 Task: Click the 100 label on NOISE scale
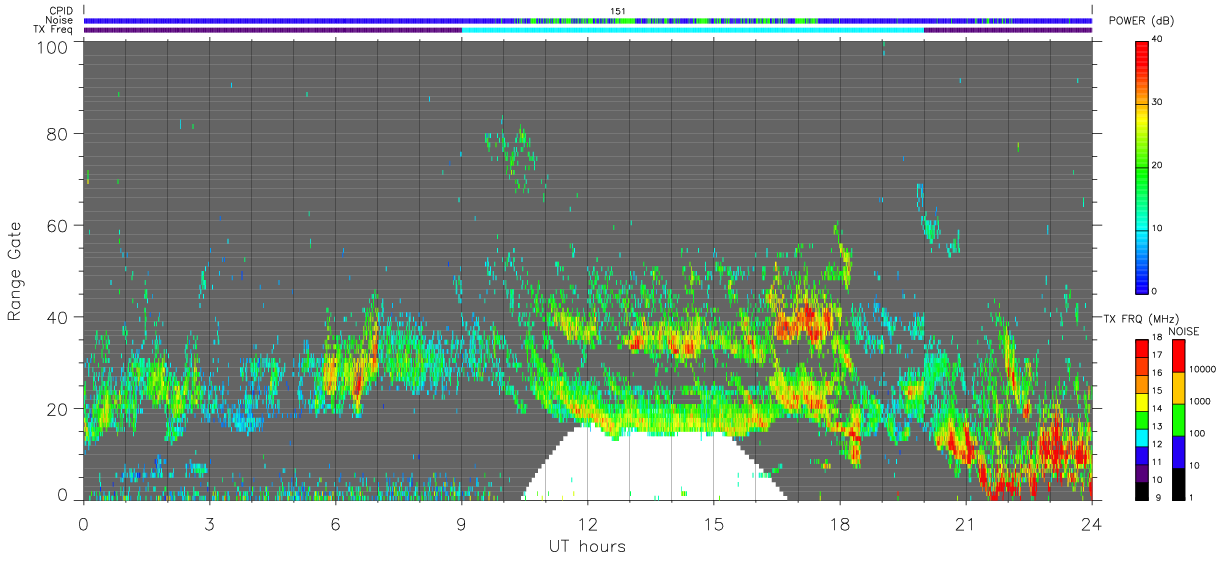(1196, 434)
